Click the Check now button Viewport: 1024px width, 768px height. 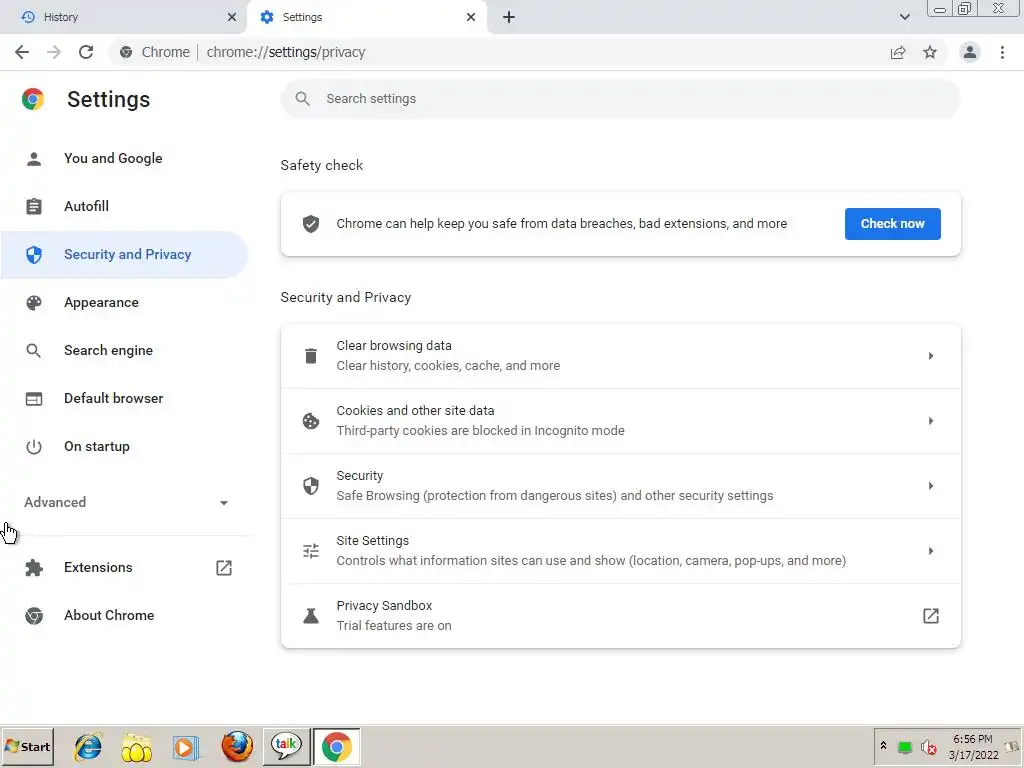892,224
